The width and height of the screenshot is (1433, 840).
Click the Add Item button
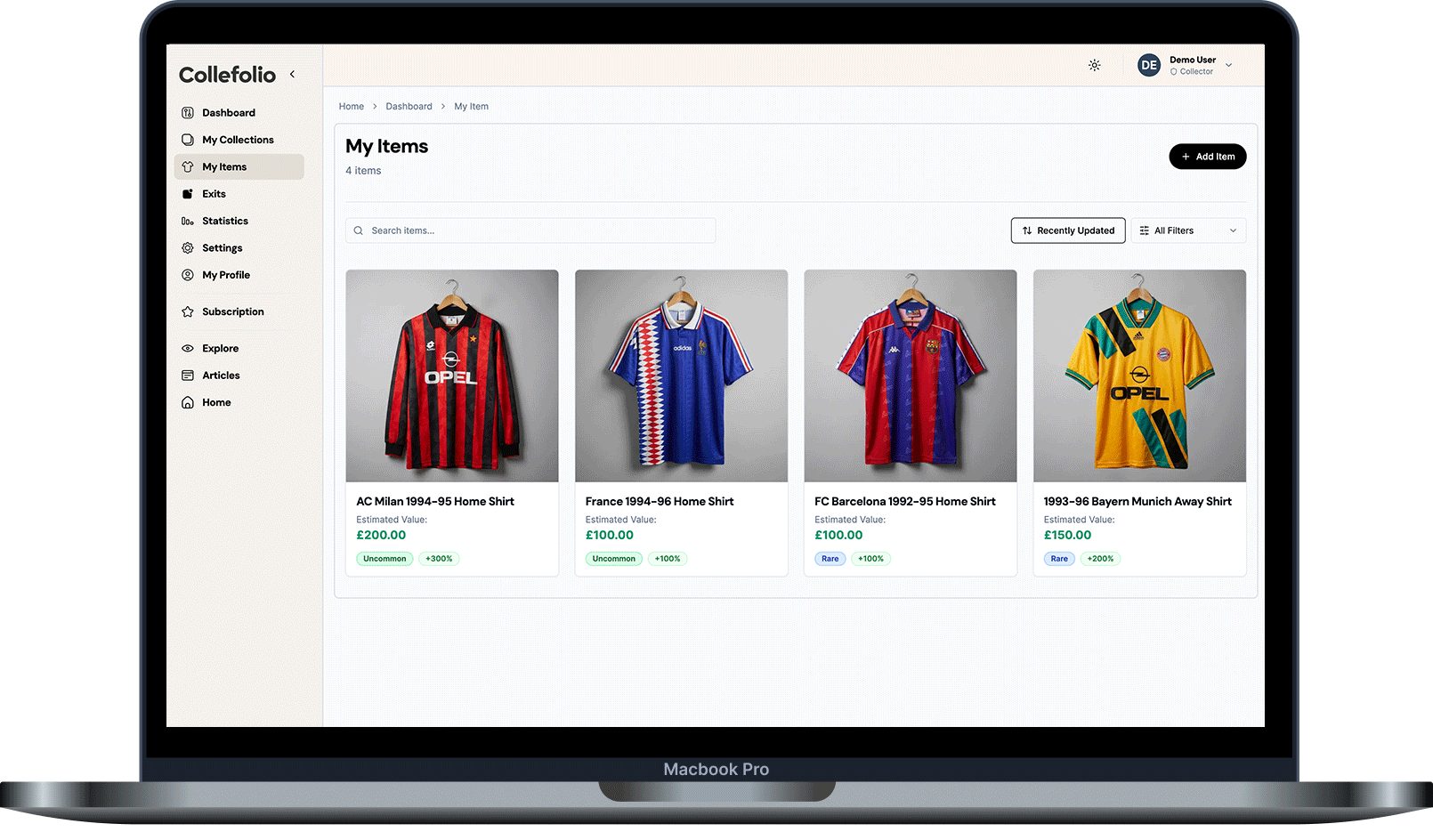click(1207, 157)
